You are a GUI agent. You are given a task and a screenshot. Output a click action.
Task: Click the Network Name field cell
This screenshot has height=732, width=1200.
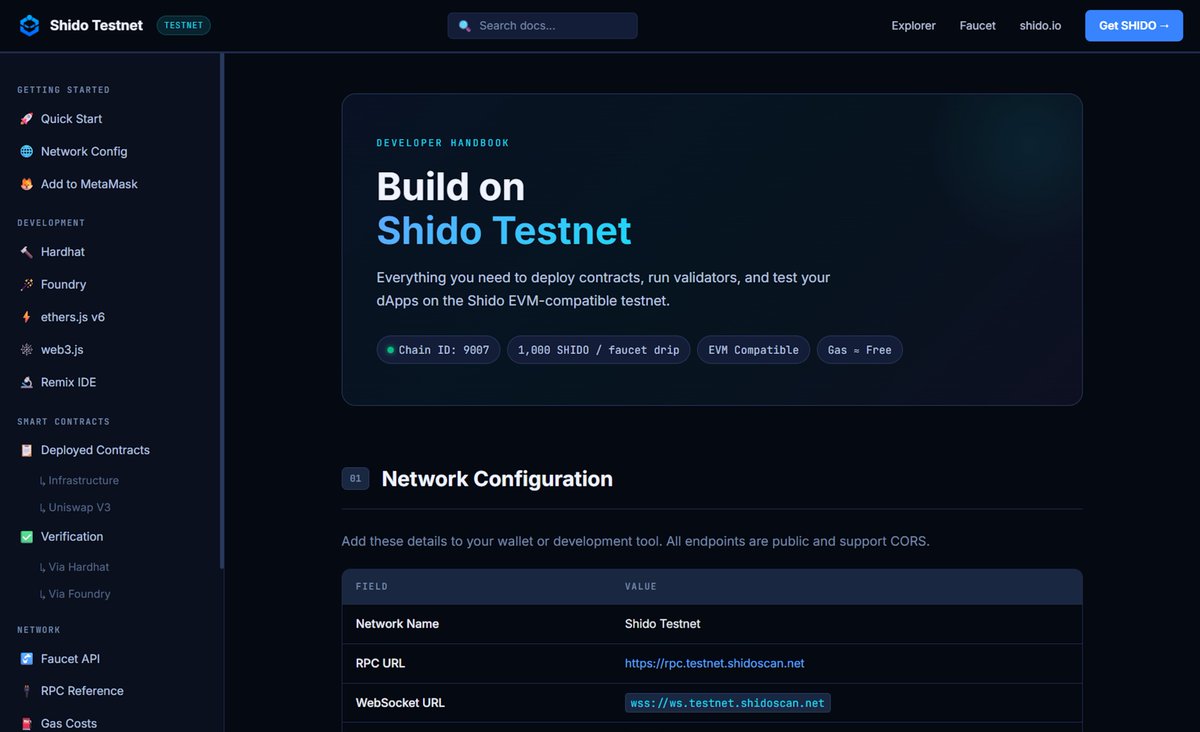click(x=397, y=624)
